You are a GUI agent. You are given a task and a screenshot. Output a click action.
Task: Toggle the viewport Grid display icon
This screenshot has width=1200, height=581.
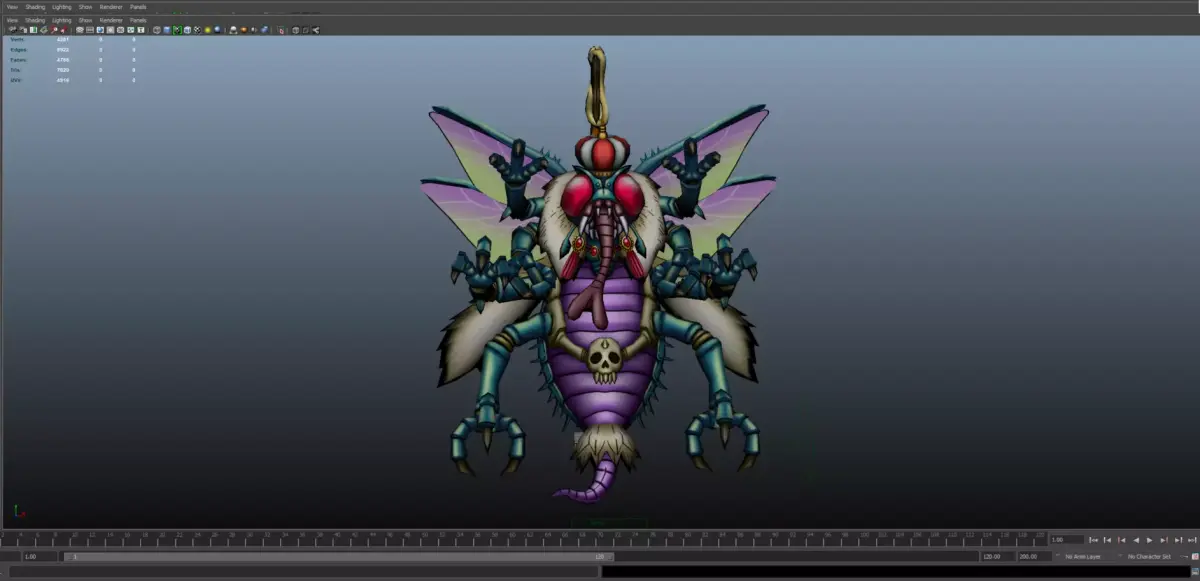pyautogui.click(x=80, y=30)
